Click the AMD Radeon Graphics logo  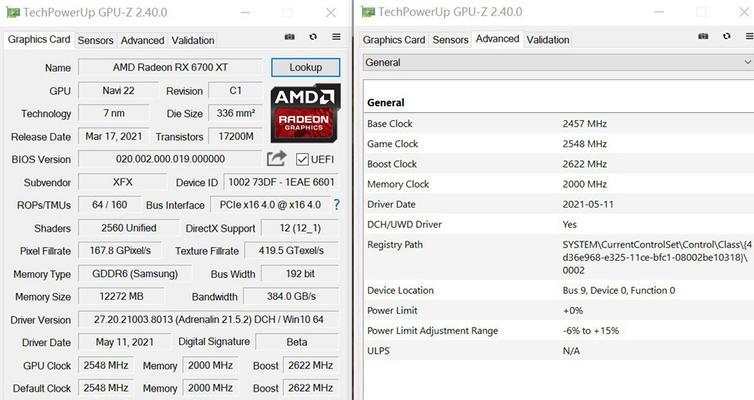(305, 113)
